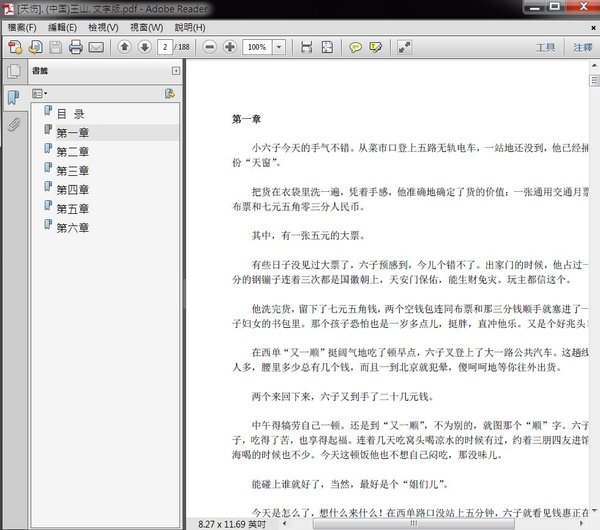This screenshot has height=530, width=600.
Task: Click the 100% zoom value field
Action: 258,47
